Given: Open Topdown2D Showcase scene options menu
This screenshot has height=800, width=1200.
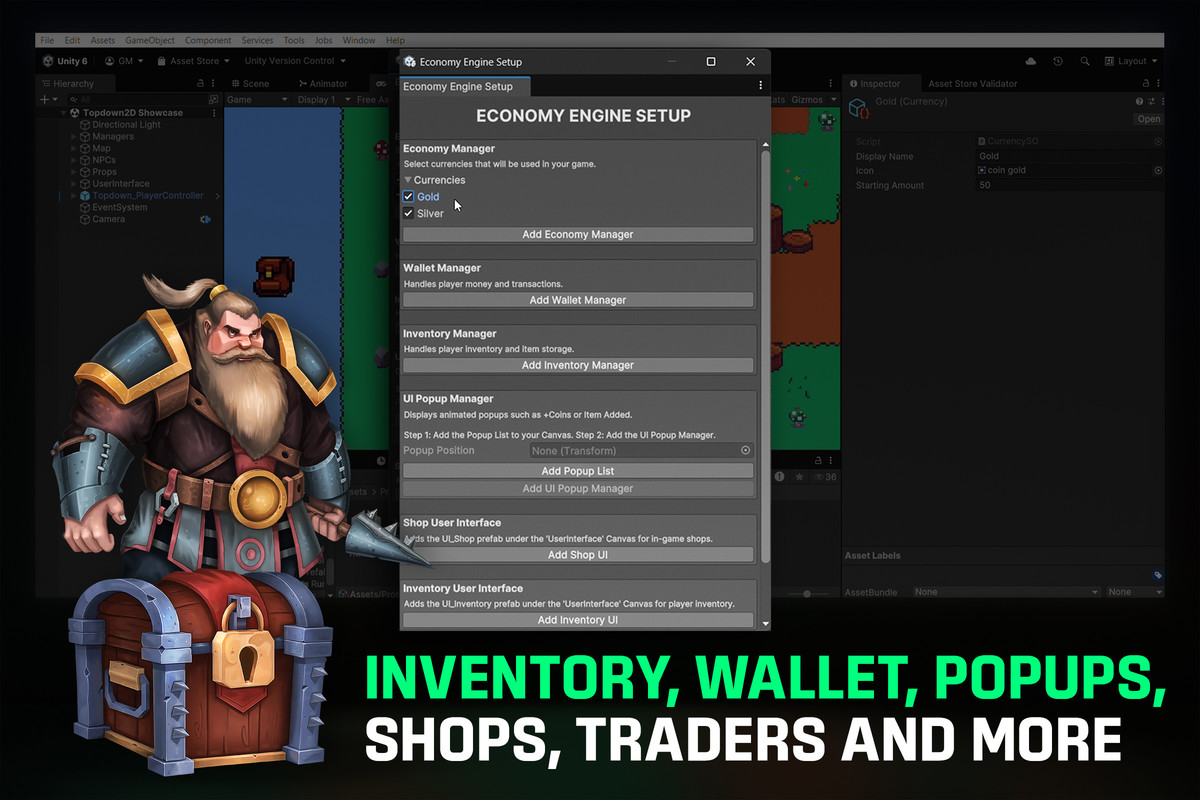Looking at the screenshot, I should pos(214,113).
